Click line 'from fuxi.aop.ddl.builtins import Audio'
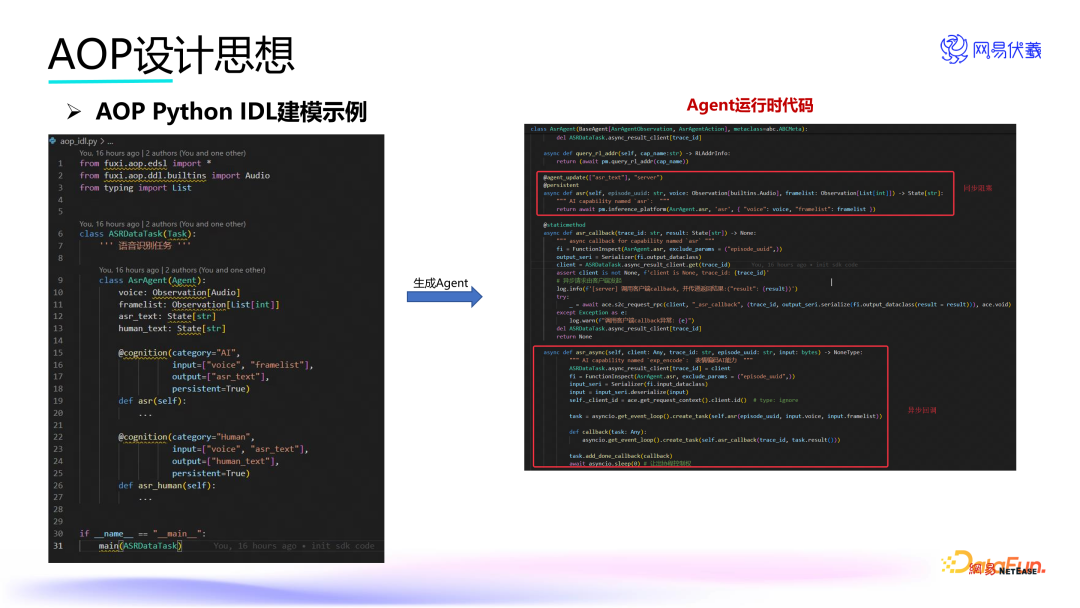This screenshot has height=608, width=1080. [174, 176]
